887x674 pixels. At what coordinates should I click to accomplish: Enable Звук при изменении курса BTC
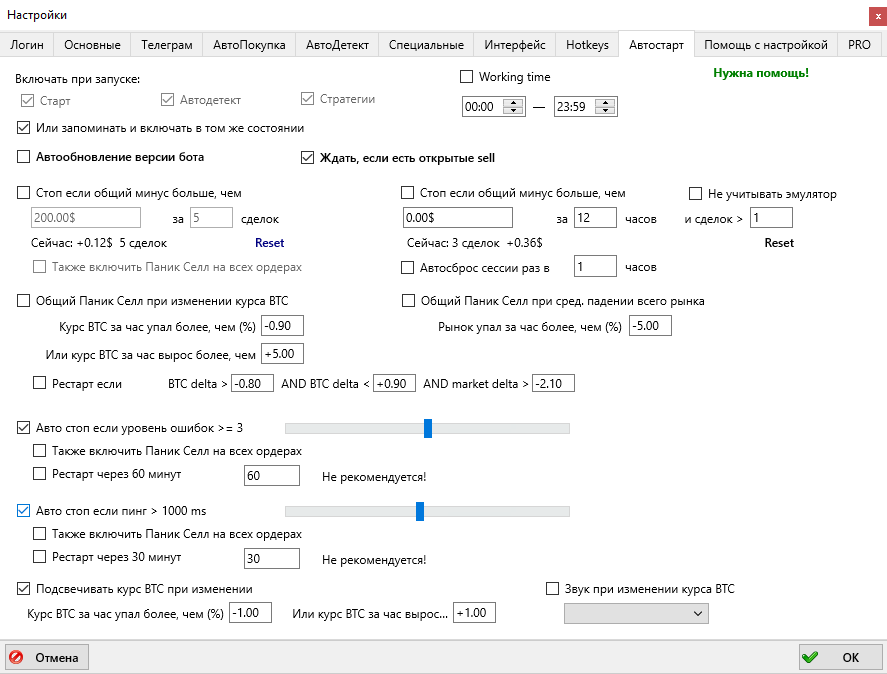tap(552, 589)
